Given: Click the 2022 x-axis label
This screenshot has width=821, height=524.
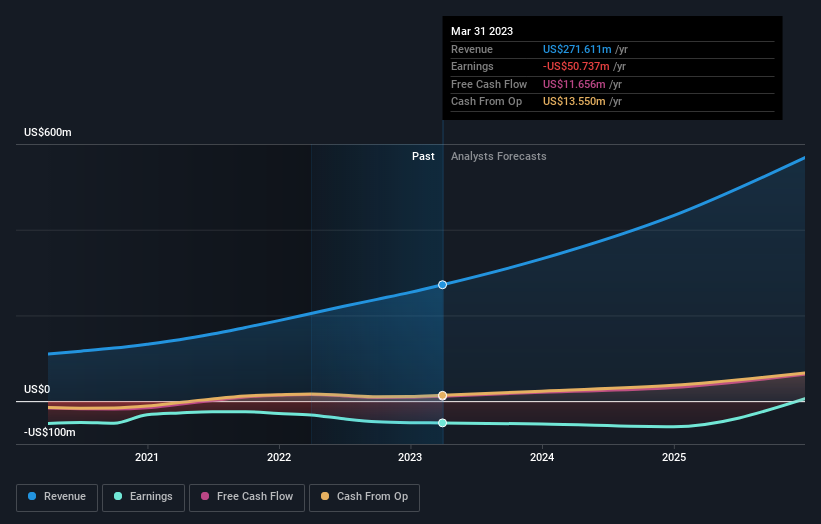Looking at the screenshot, I should point(279,457).
